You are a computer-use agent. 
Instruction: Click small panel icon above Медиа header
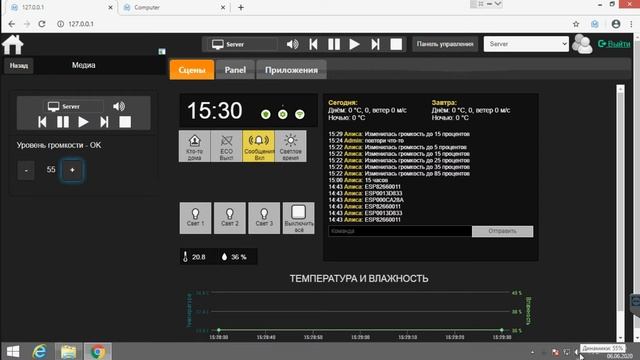[x=162, y=51]
